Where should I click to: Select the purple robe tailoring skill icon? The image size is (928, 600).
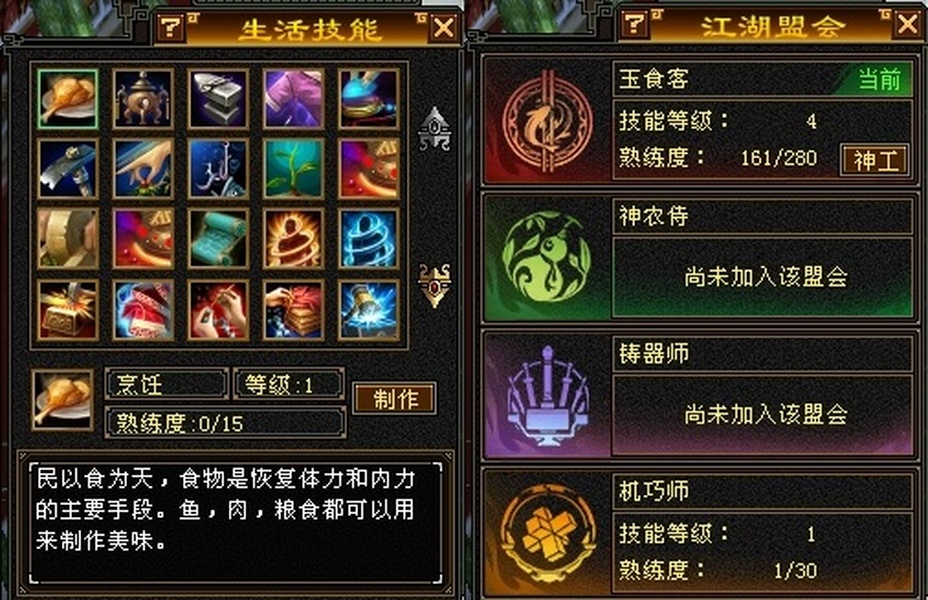point(294,98)
